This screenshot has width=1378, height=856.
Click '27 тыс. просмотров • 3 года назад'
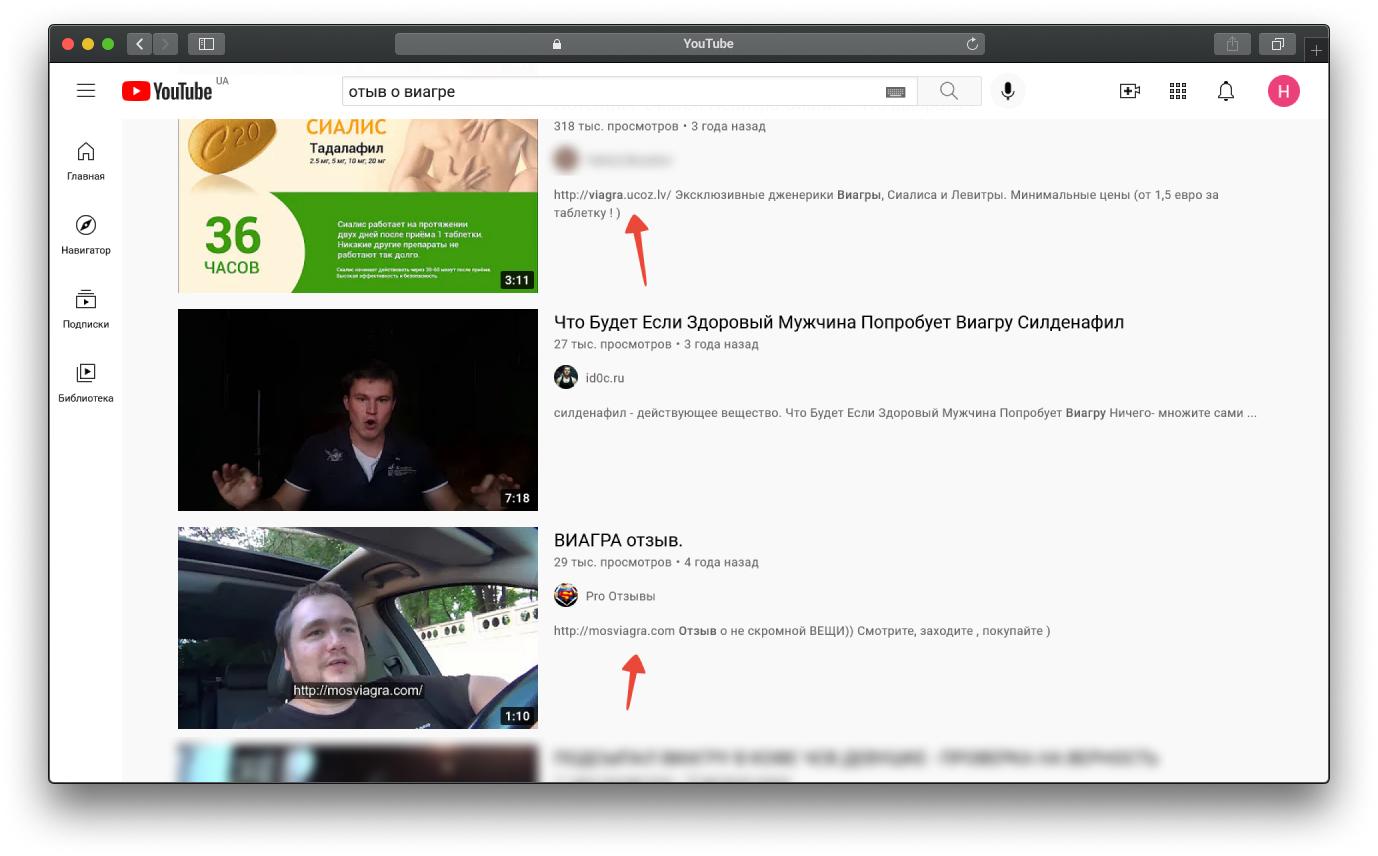coord(656,344)
